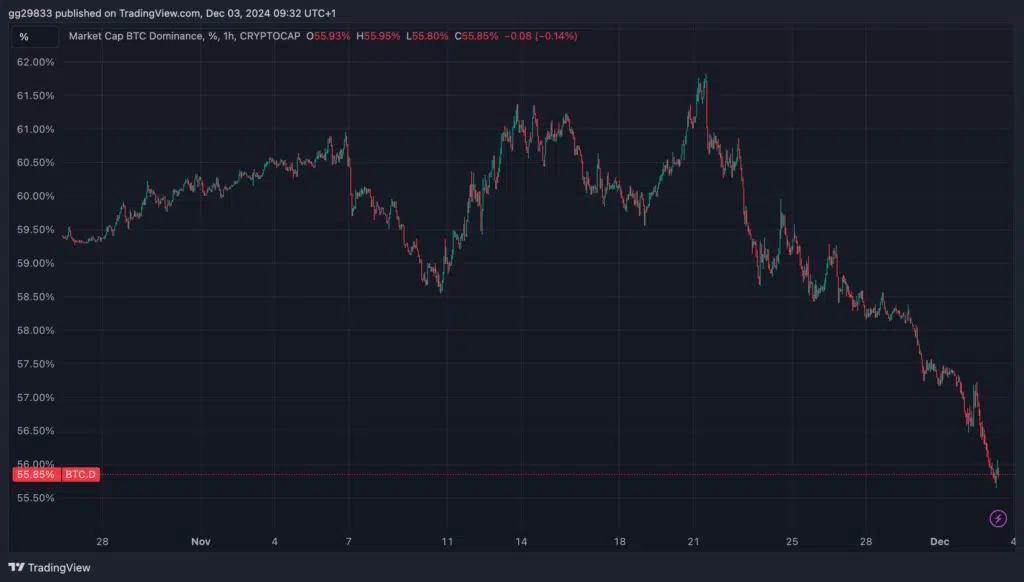Viewport: 1024px width, 582px height.
Task: Click the 62.00% price axis label
Action: (x=36, y=62)
